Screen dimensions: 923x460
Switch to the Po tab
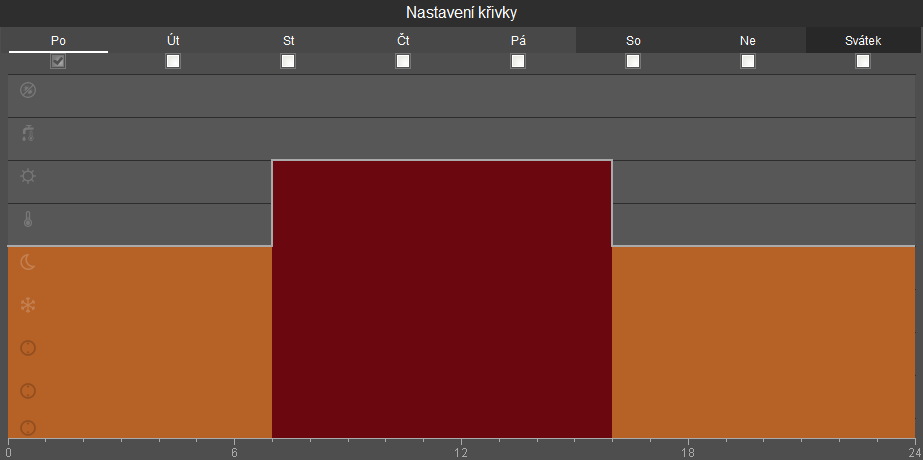point(58,41)
